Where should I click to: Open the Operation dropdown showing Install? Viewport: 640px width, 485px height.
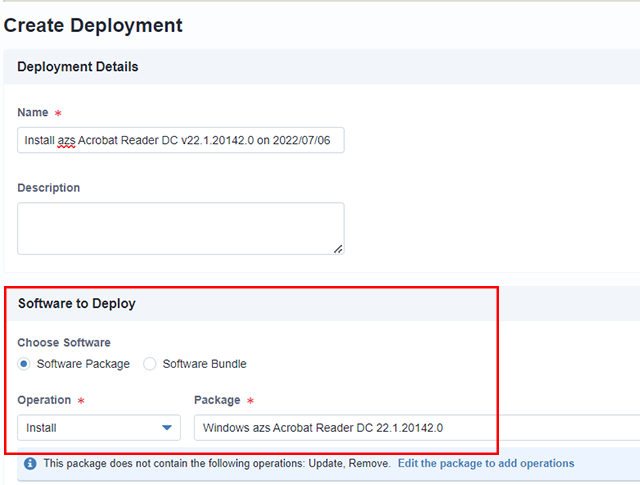98,428
